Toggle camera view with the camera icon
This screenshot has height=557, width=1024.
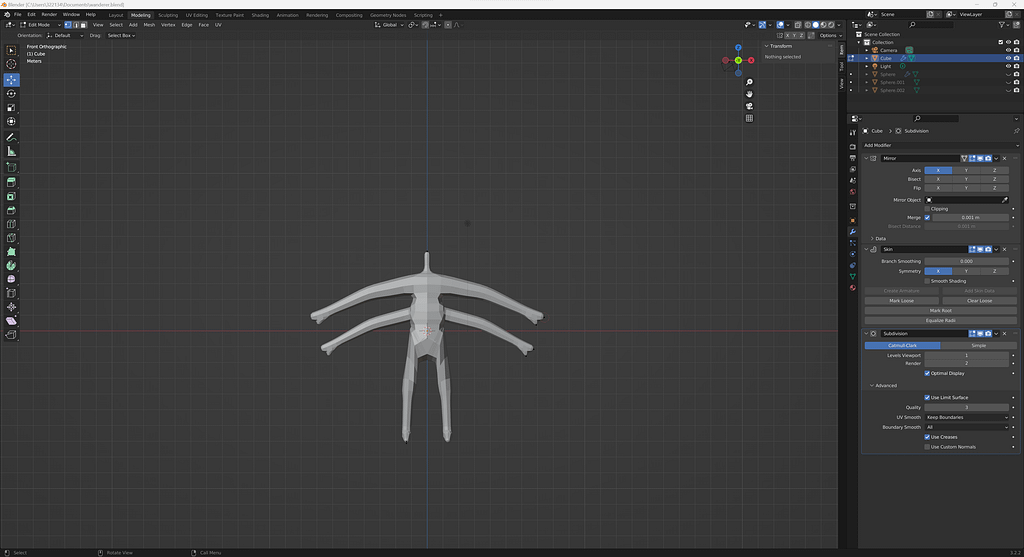coord(749,106)
